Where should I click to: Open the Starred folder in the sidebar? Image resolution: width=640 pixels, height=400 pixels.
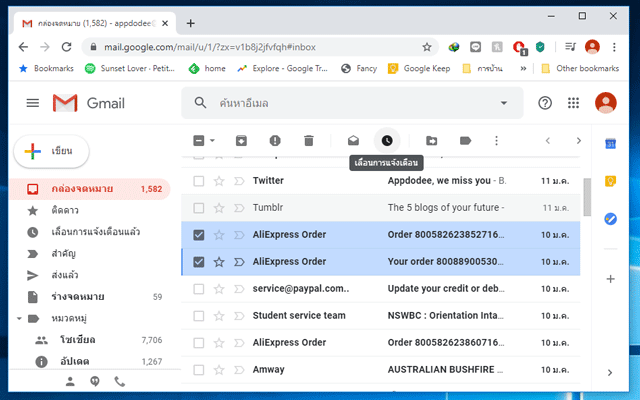coord(89,211)
